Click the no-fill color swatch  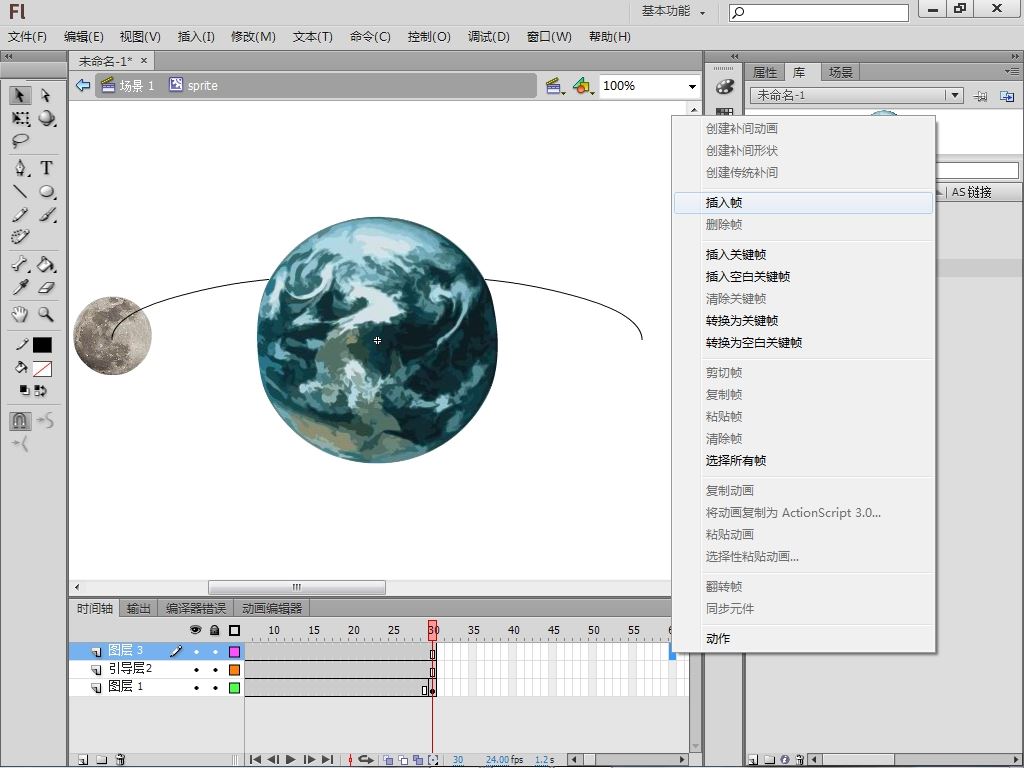(x=42, y=369)
